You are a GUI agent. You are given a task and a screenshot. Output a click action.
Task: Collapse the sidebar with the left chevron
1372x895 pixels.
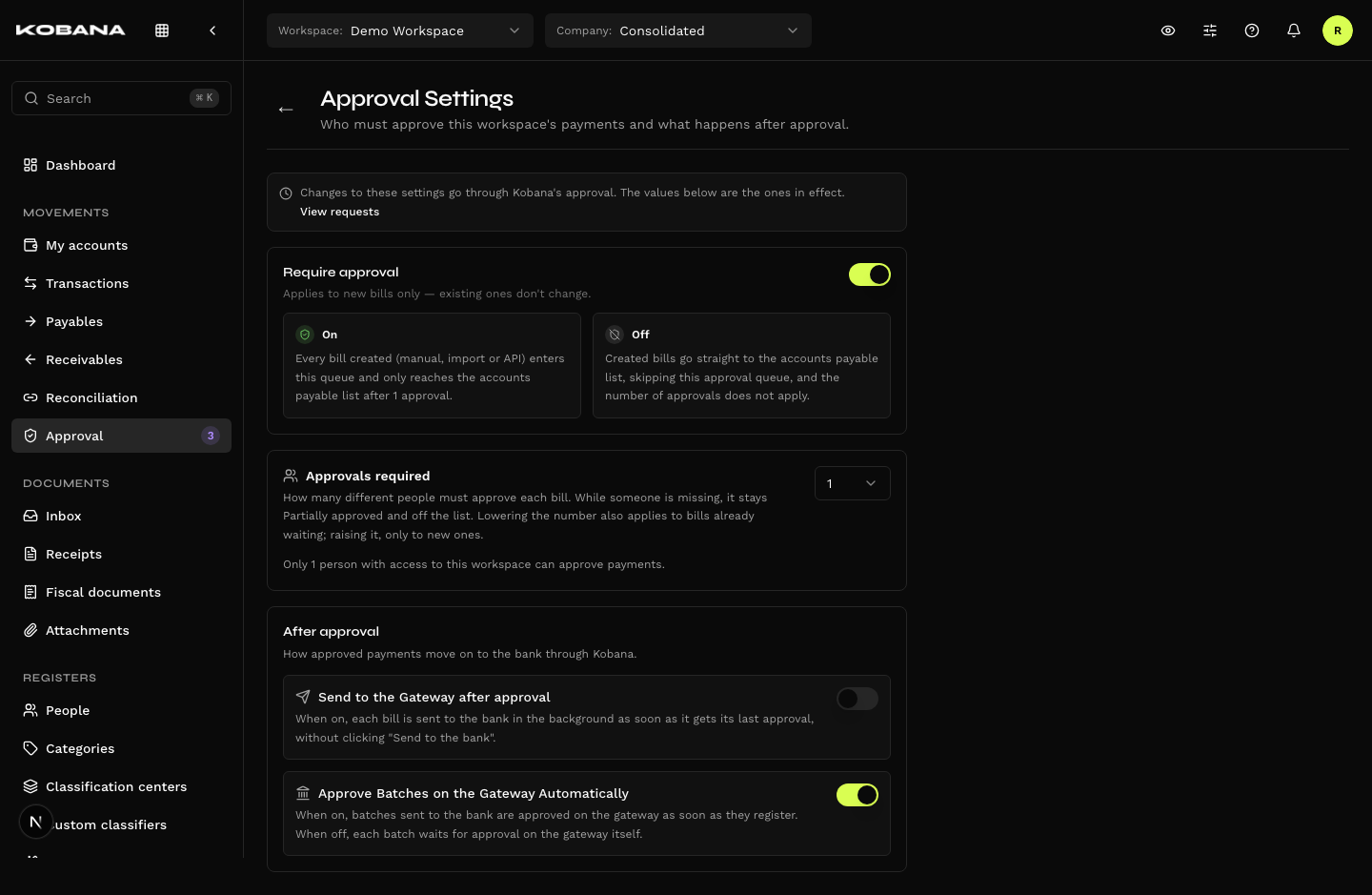[212, 31]
